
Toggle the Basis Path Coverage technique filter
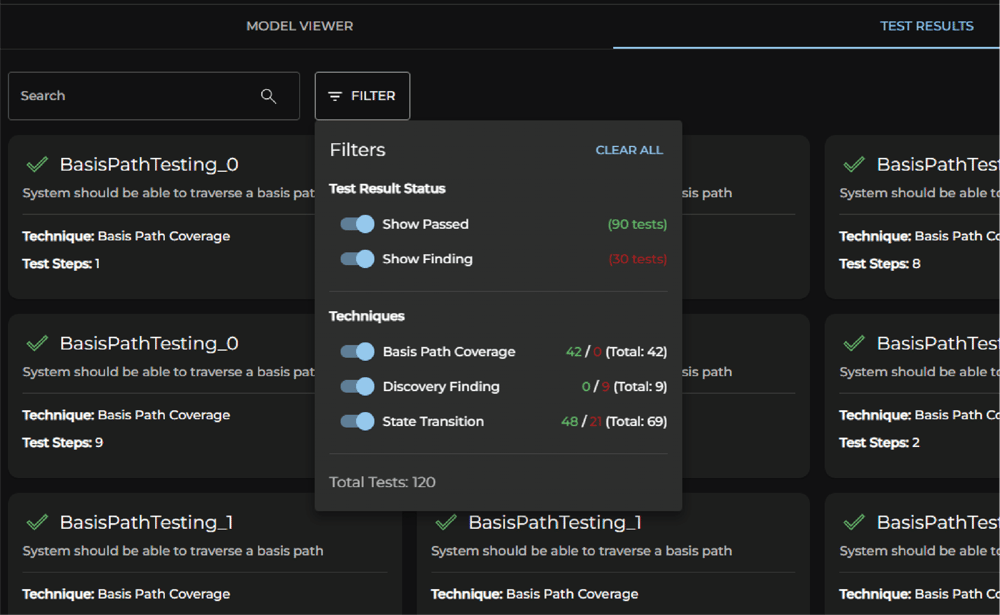point(357,352)
